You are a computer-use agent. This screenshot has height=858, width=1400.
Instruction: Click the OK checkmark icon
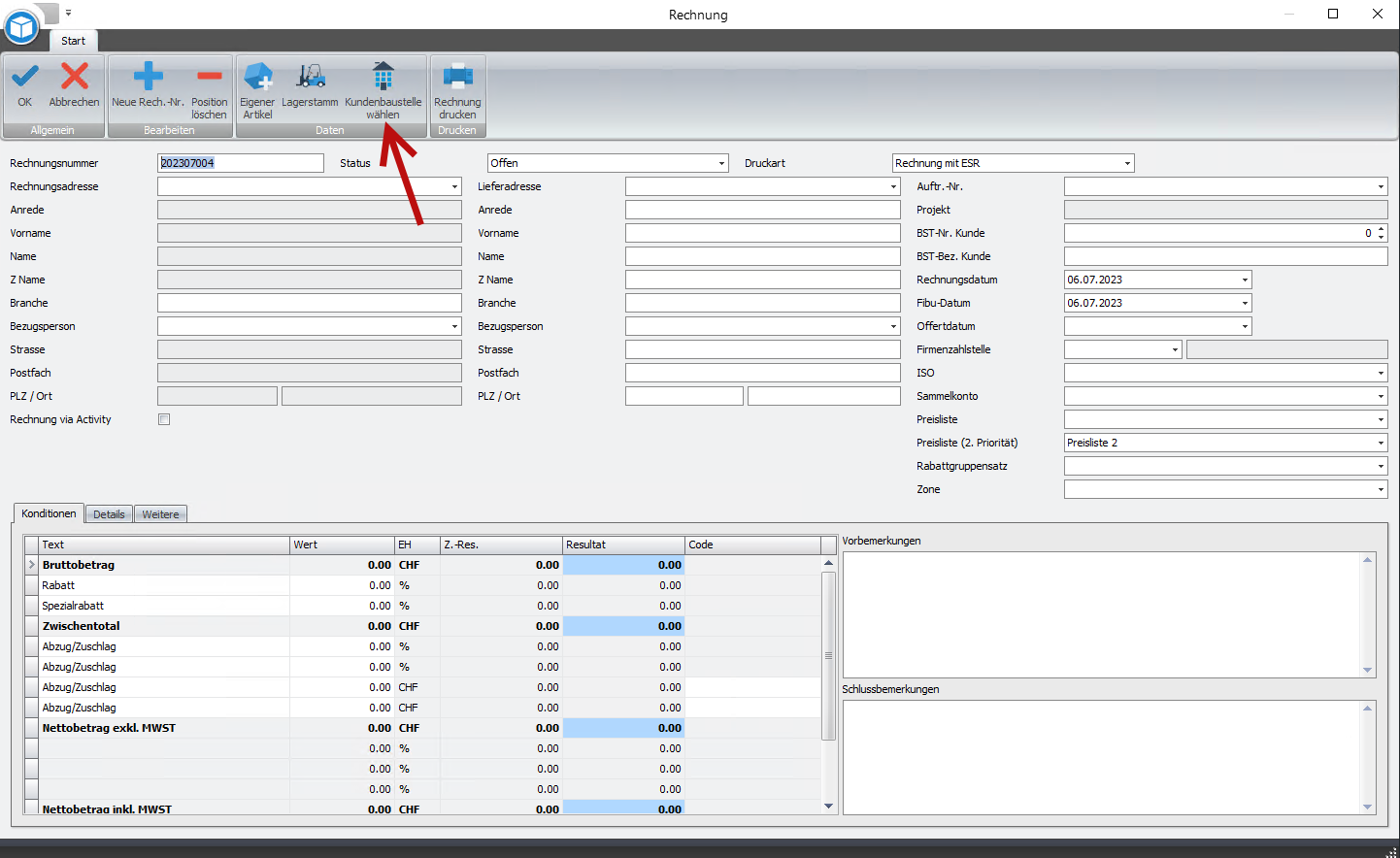25,78
